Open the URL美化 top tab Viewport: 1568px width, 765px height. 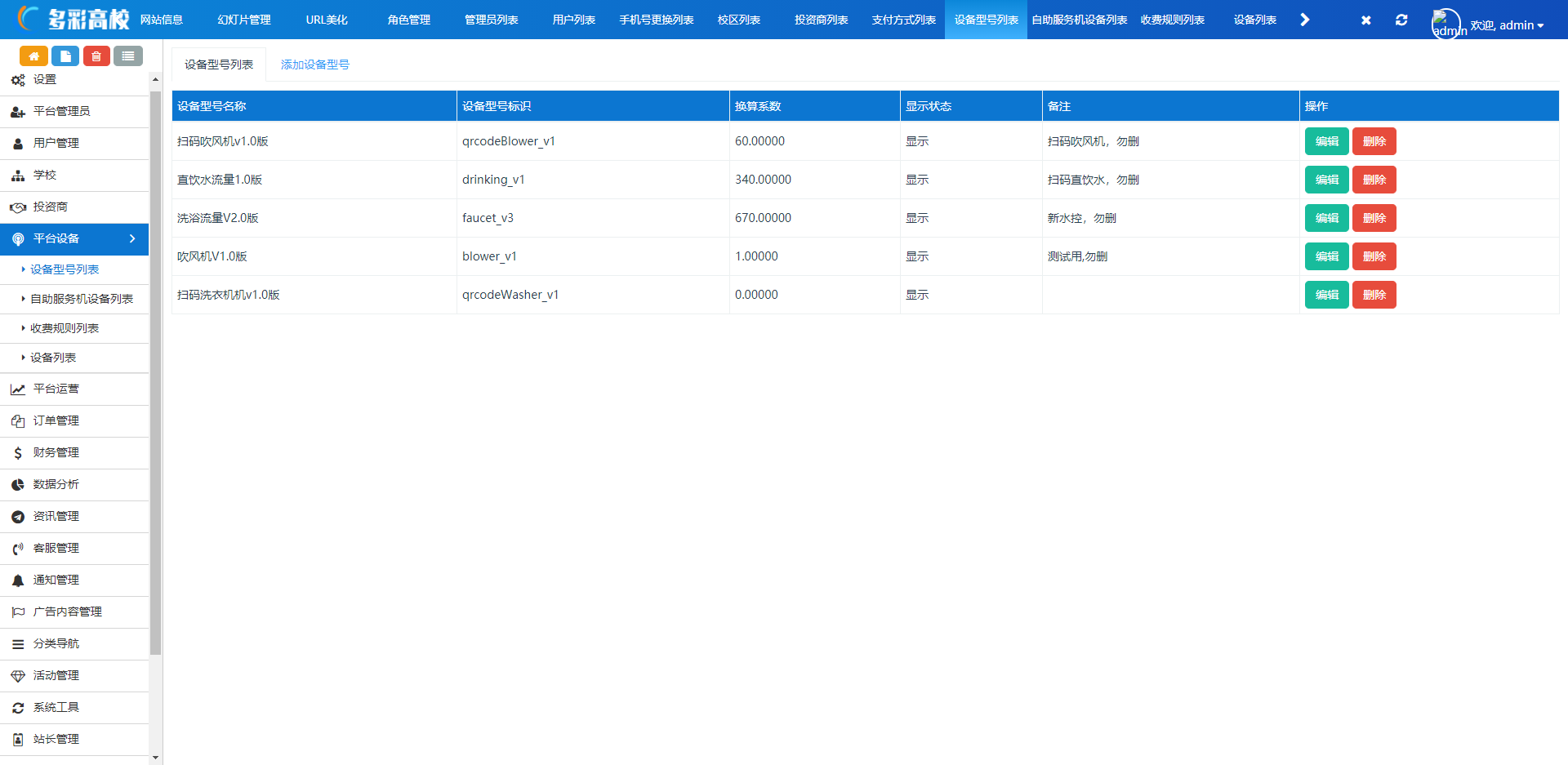[327, 20]
